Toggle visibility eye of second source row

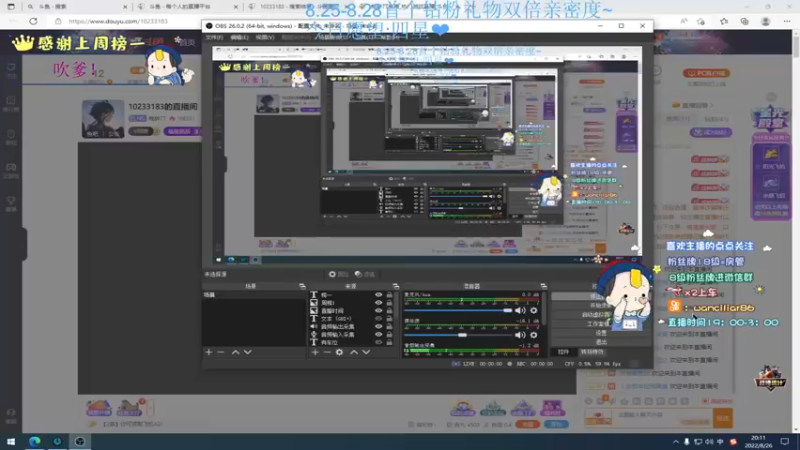[x=378, y=303]
